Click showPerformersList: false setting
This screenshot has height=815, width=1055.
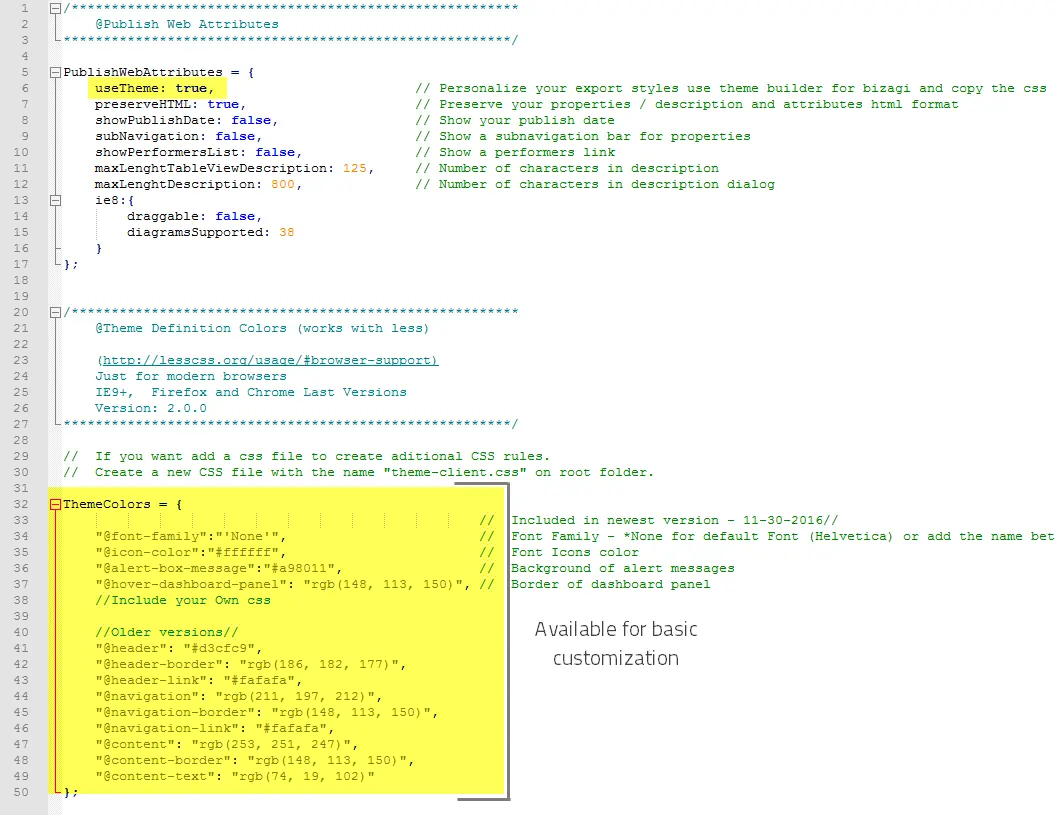pyautogui.click(x=198, y=152)
